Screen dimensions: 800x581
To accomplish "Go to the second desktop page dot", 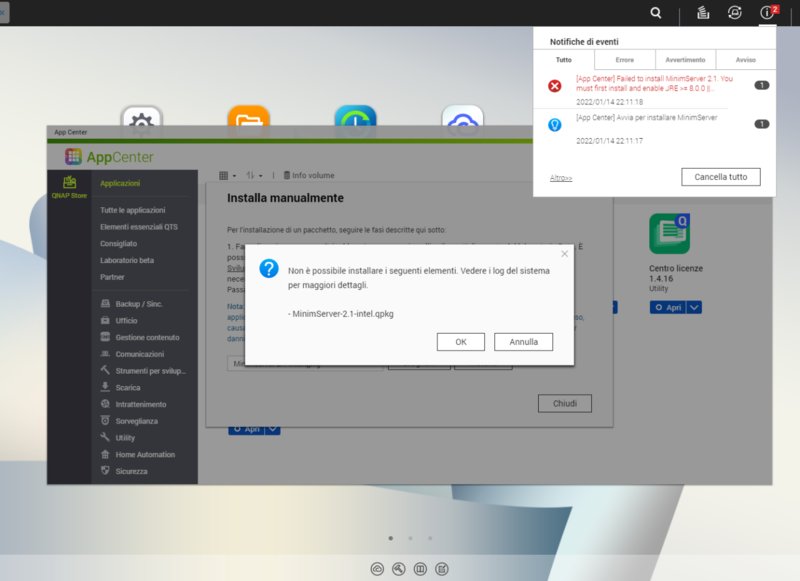I will click(x=410, y=538).
